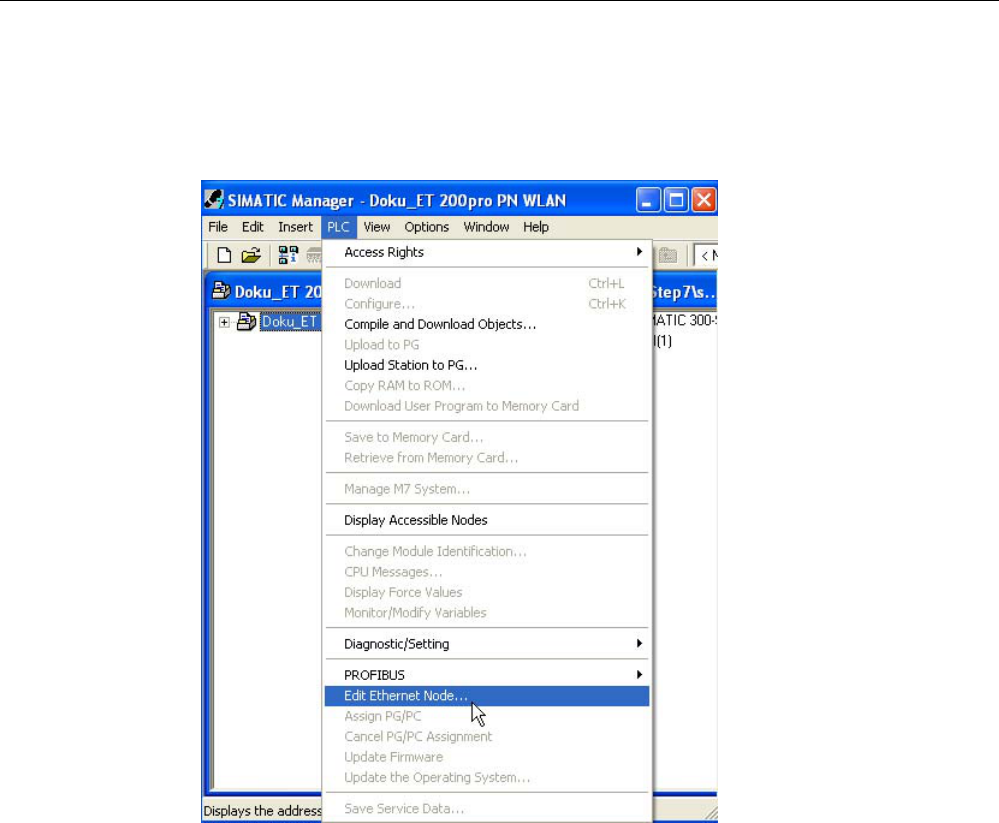999x823 pixels.
Task: Open the Window menu
Action: pyautogui.click(x=486, y=227)
